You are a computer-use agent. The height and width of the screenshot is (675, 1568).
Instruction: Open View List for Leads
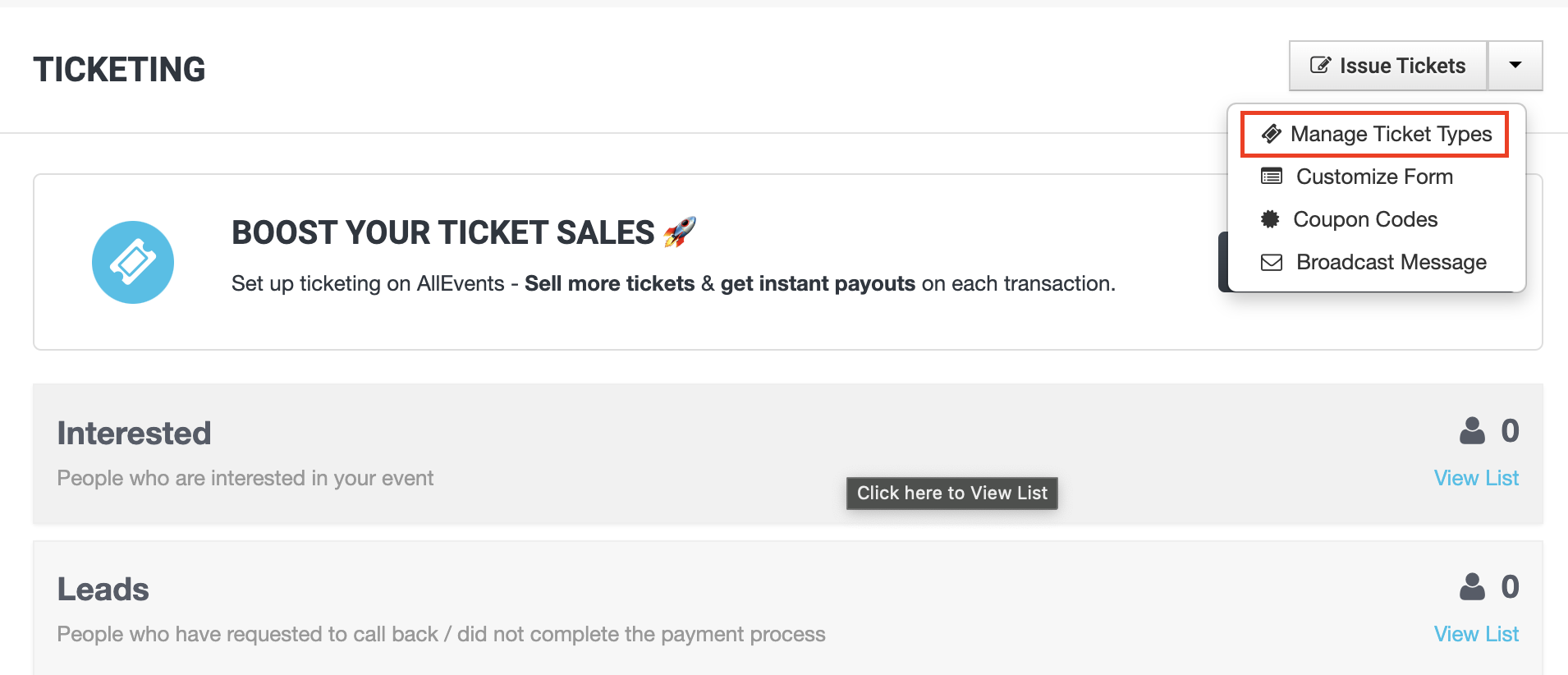(x=1475, y=633)
